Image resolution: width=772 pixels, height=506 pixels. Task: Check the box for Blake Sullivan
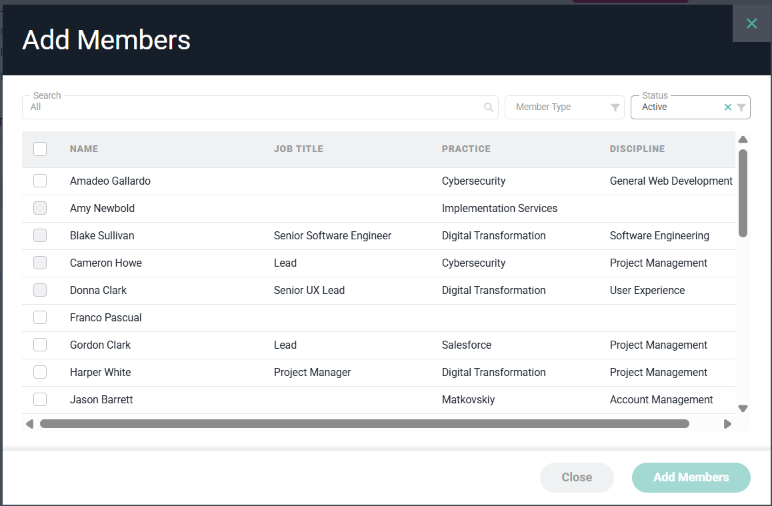pos(40,235)
